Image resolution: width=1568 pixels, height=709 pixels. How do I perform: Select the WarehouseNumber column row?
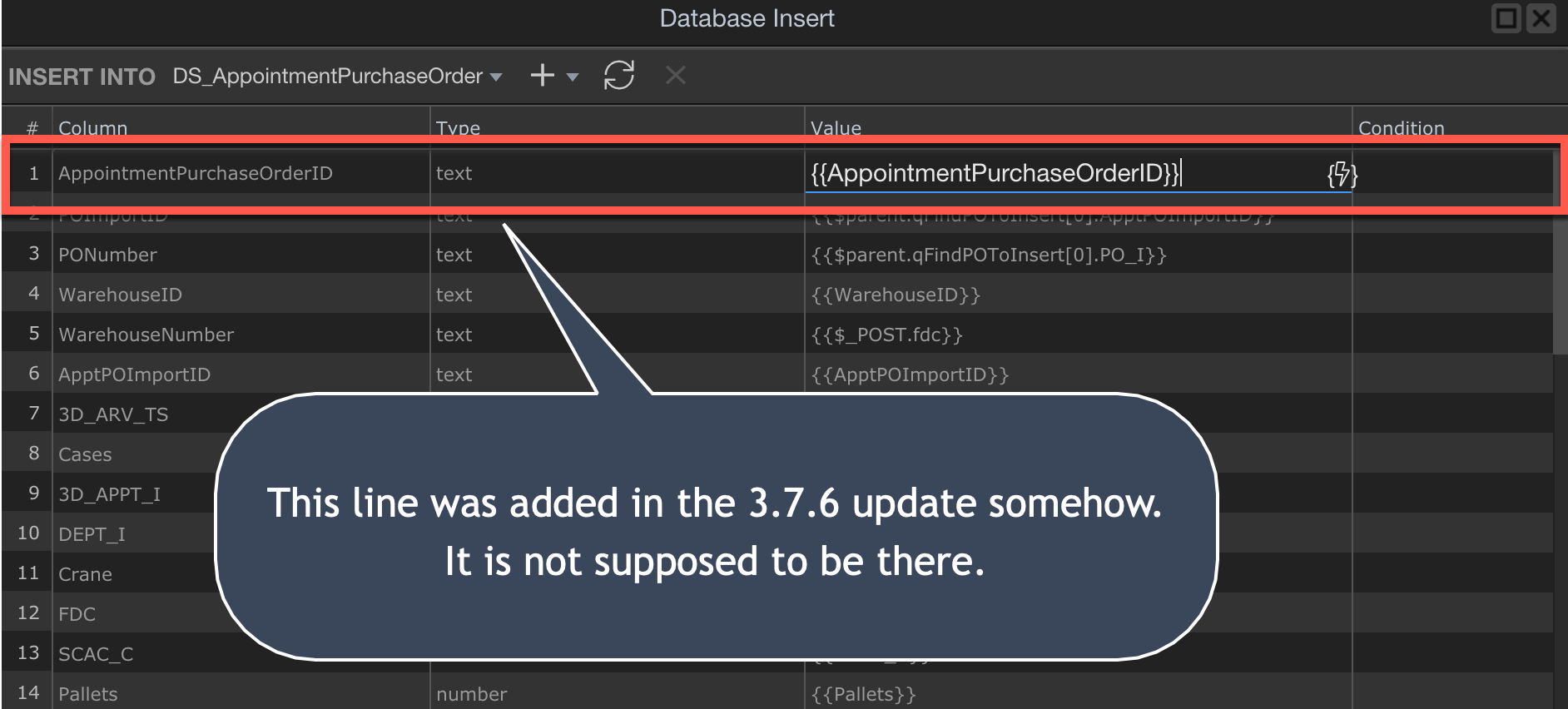[777, 335]
